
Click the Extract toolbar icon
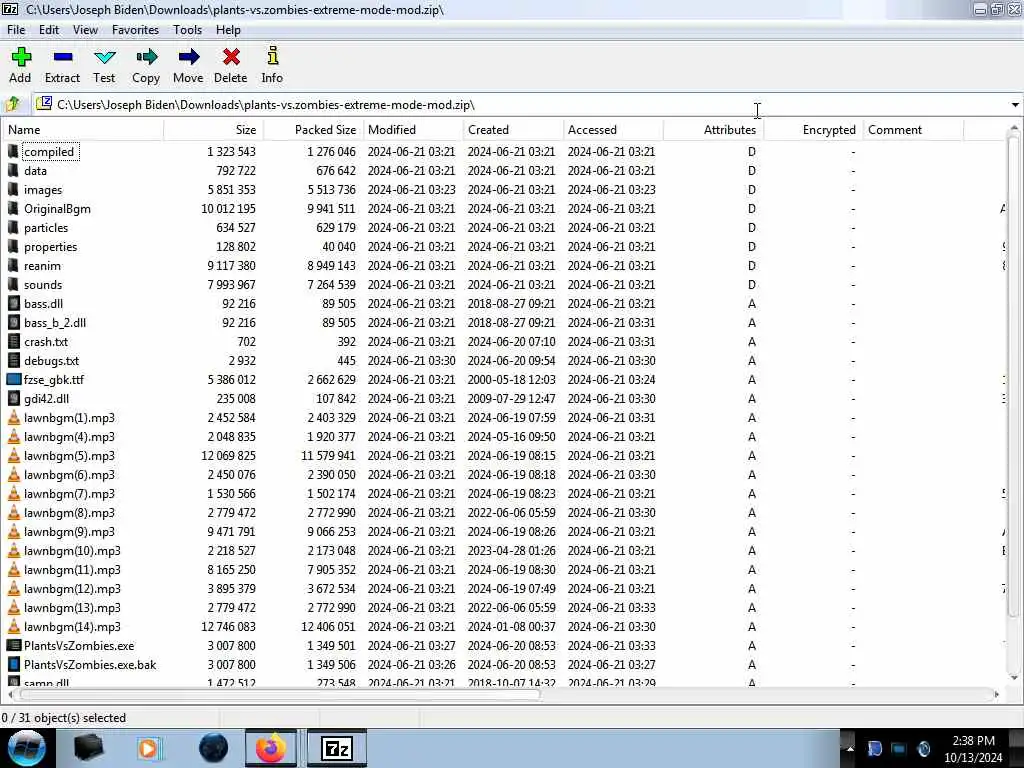click(63, 57)
